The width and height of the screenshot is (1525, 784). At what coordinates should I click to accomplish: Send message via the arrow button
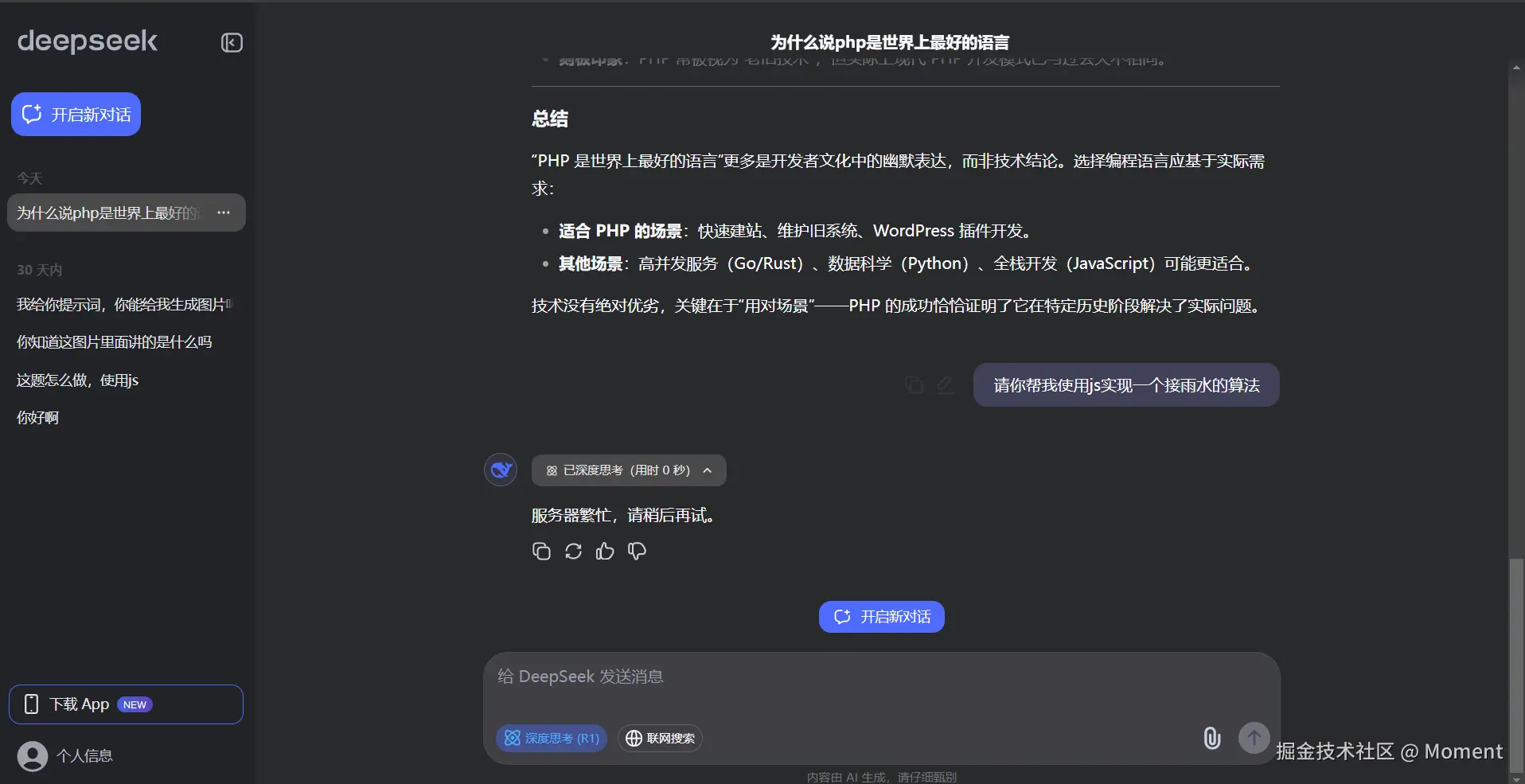click(x=1253, y=738)
